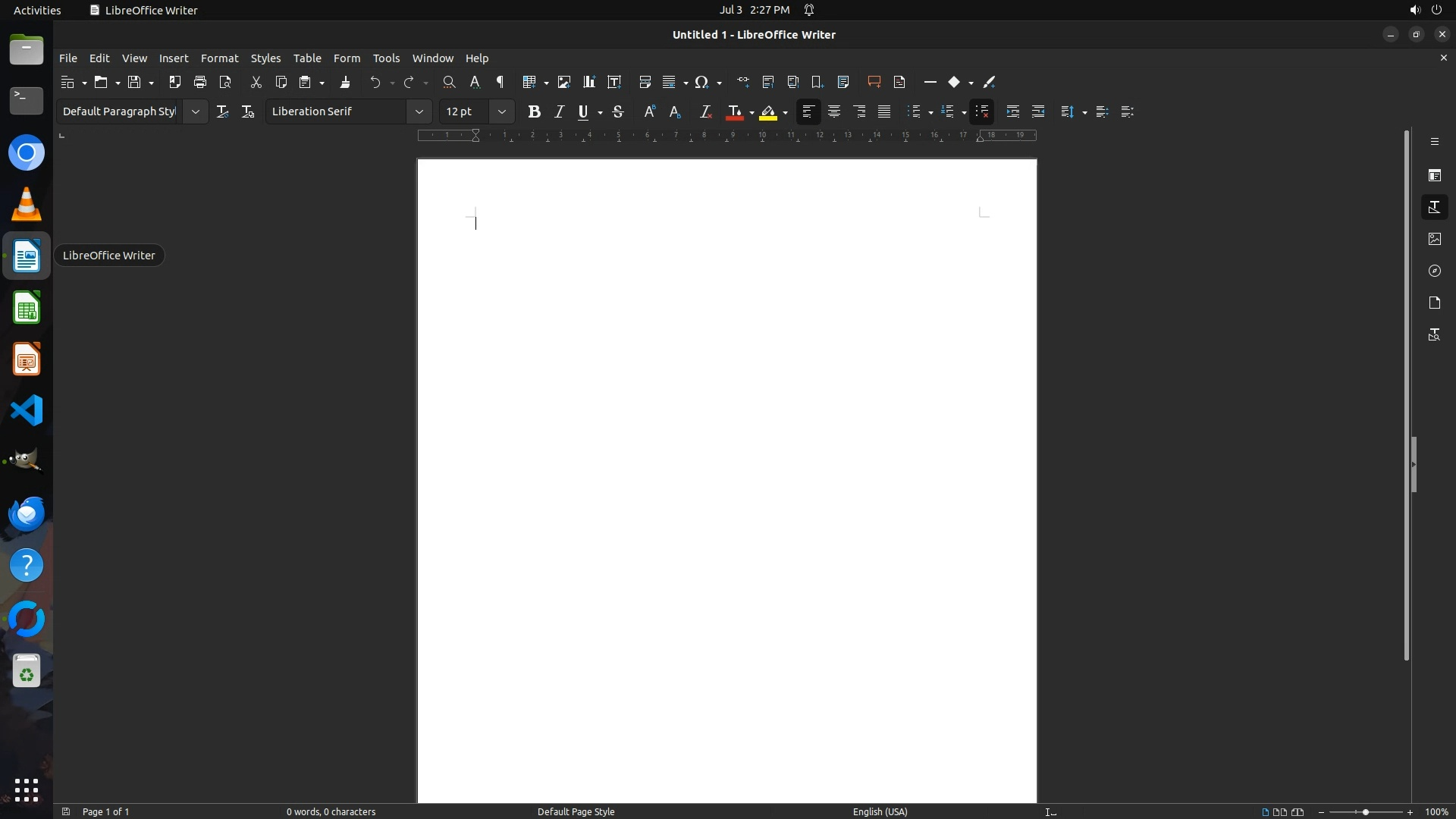Click the Strikethrough formatting icon

click(618, 111)
